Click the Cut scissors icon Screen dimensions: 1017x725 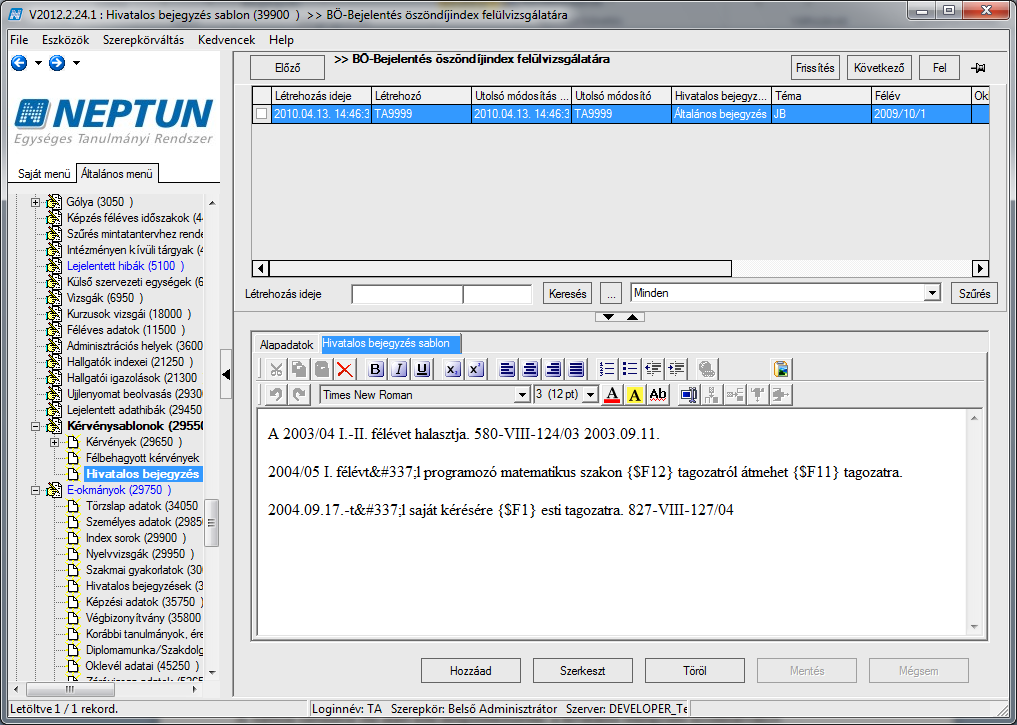point(276,370)
